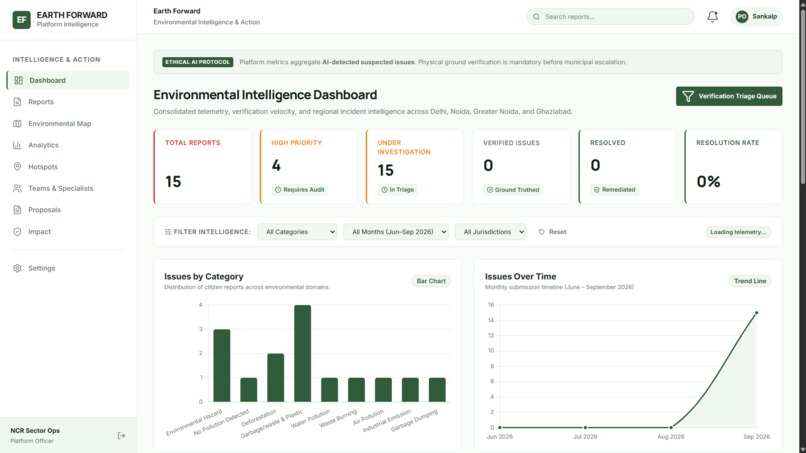Click the Loading telemetry status badge
The height and width of the screenshot is (453, 806).
[738, 232]
